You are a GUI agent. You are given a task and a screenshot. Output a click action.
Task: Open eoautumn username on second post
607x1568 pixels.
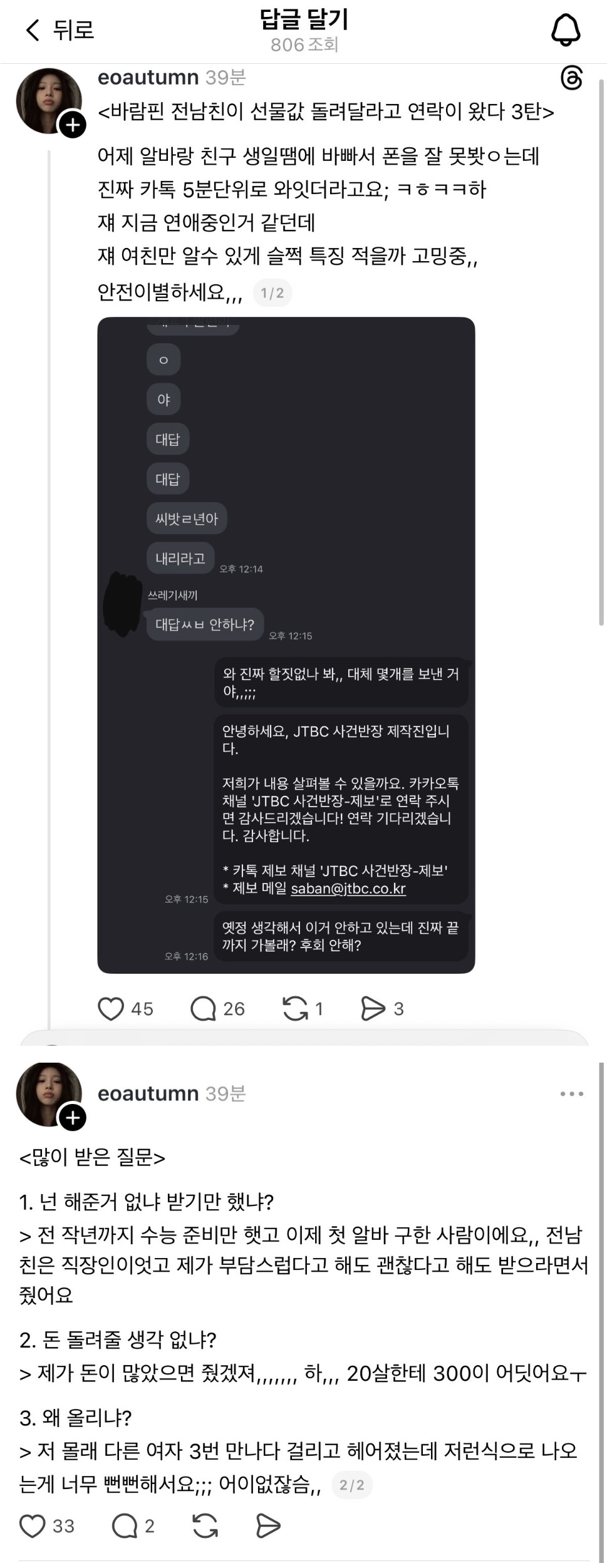point(148,1093)
